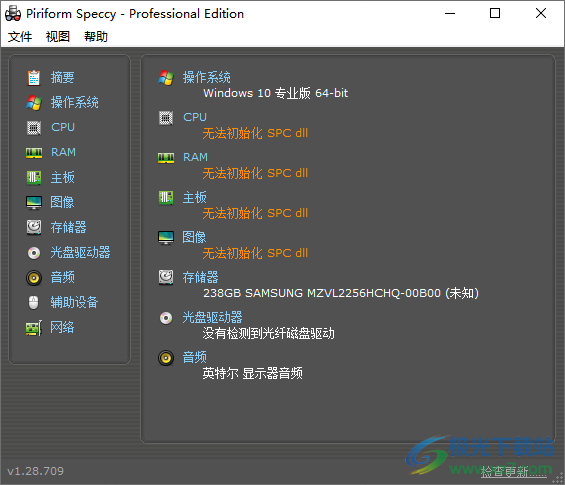Click the CPU chip icon in summary panel

pos(166,118)
